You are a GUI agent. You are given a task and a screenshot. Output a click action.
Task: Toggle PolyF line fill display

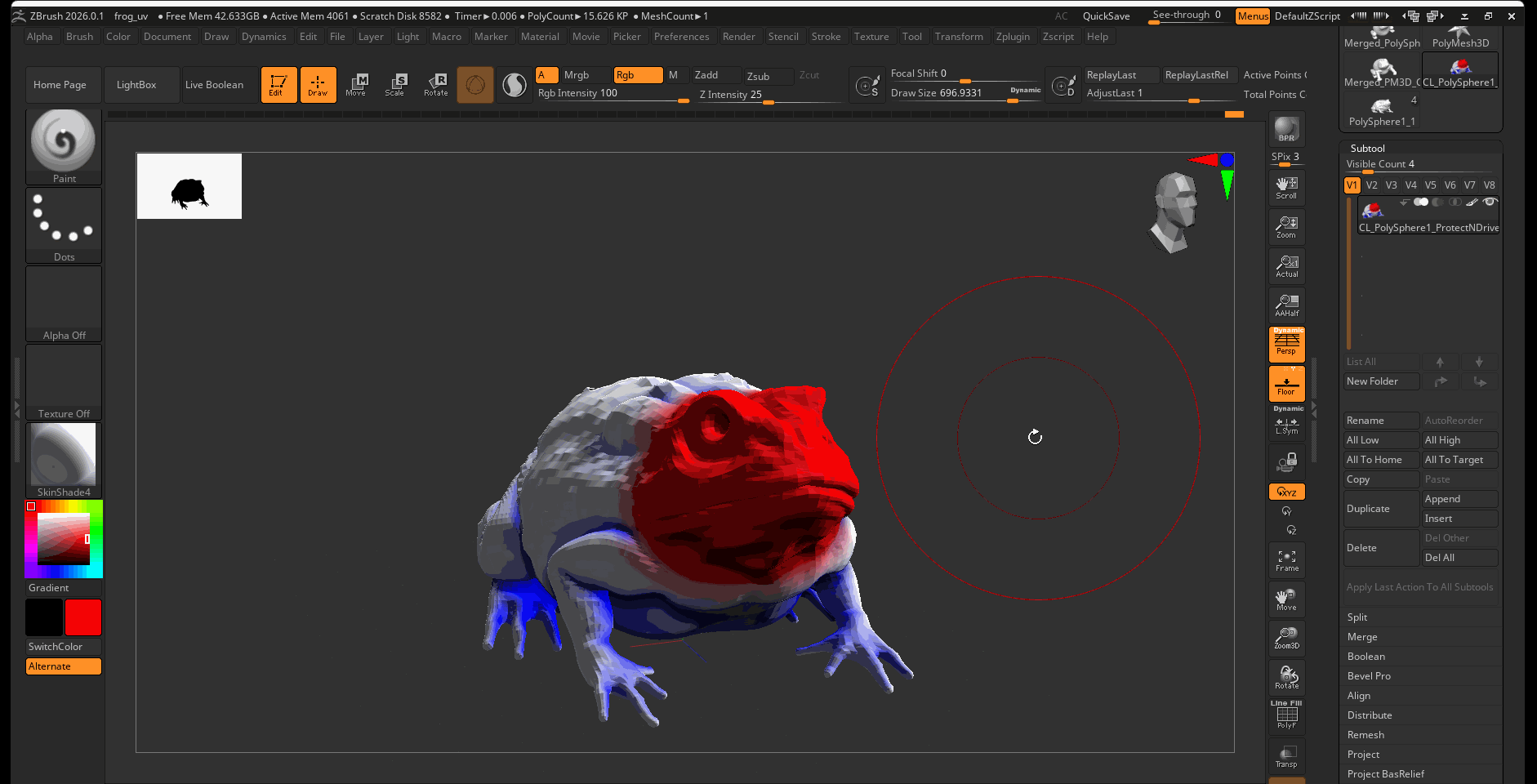(x=1286, y=716)
